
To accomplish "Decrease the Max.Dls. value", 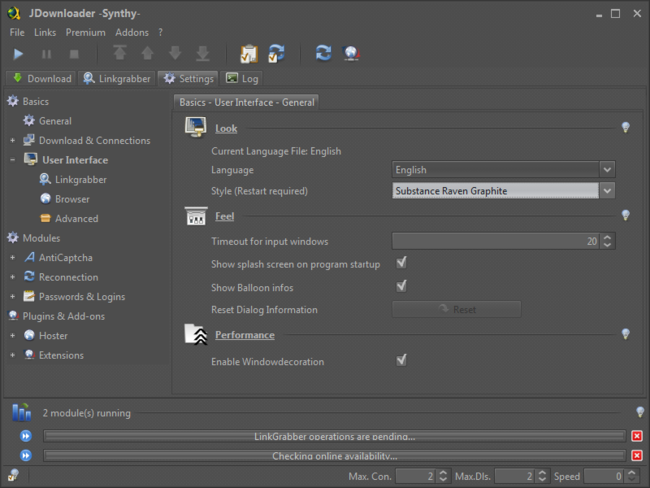I will coord(542,480).
